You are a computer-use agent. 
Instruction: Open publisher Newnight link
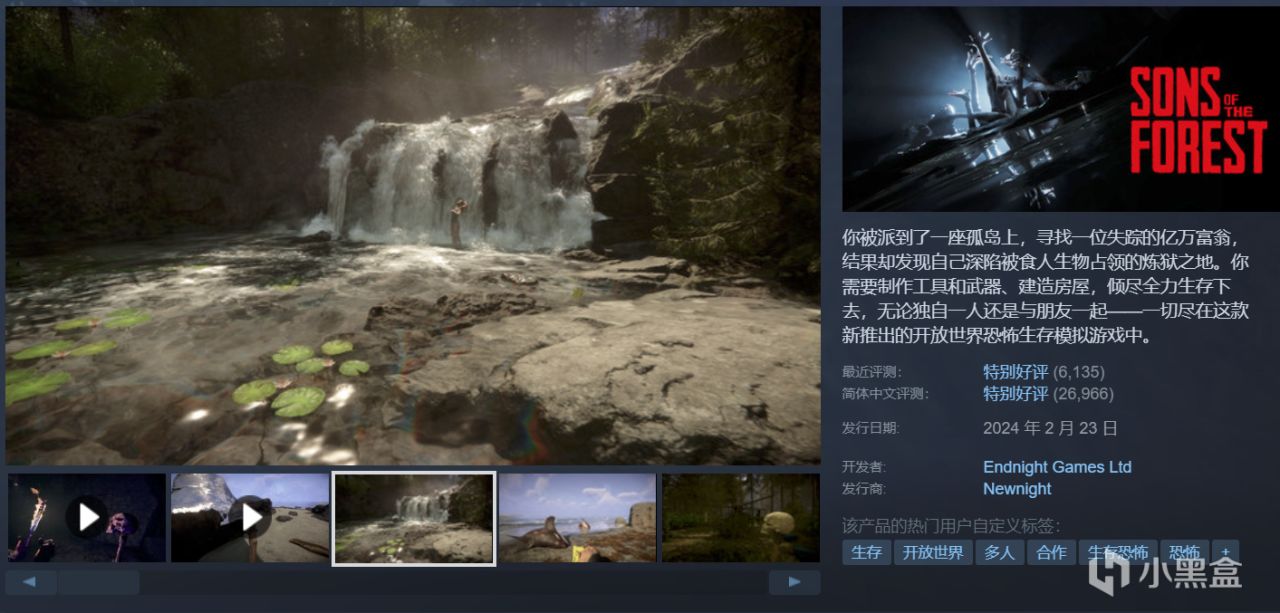tap(1017, 489)
